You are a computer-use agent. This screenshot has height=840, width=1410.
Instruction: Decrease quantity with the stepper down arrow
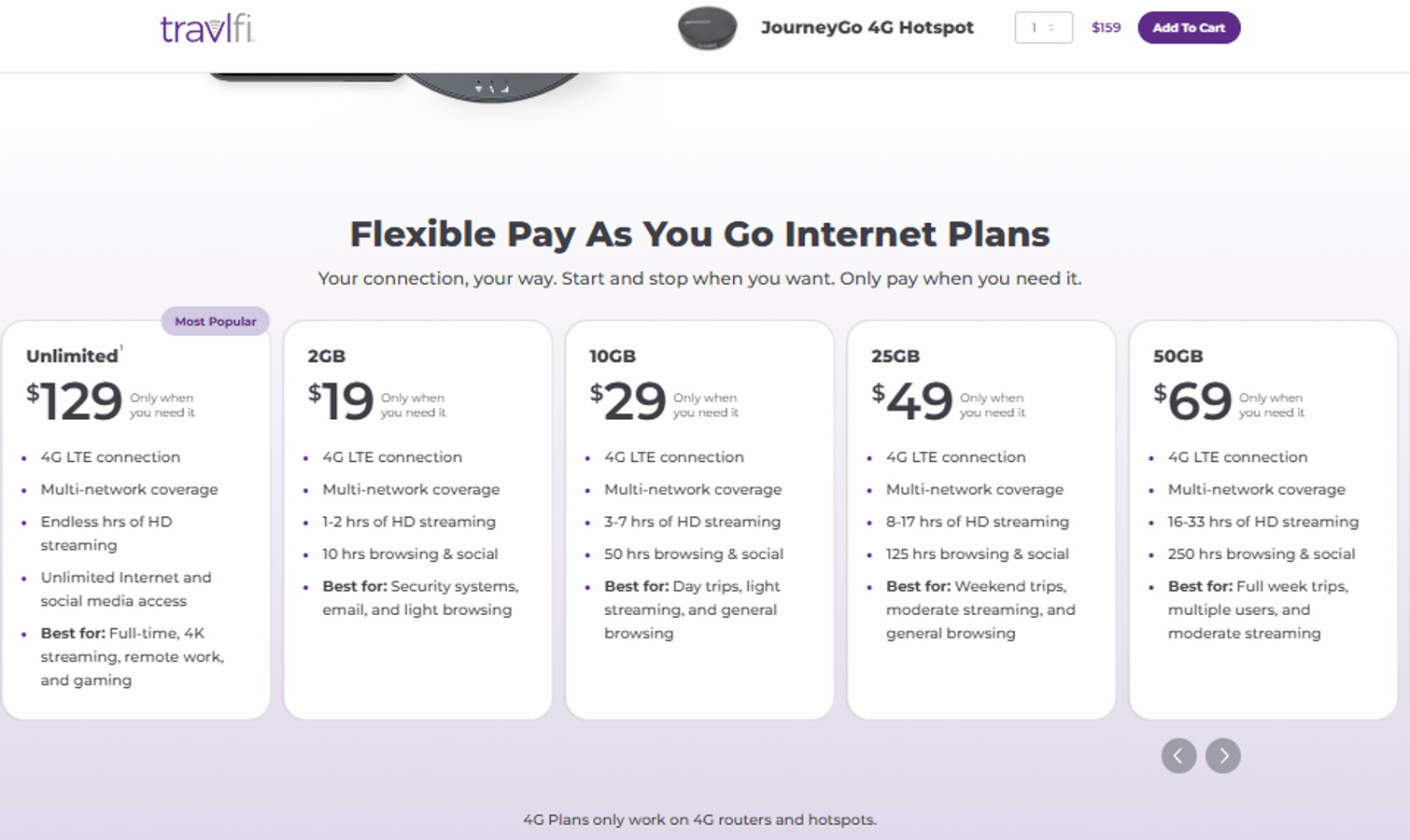point(1051,31)
